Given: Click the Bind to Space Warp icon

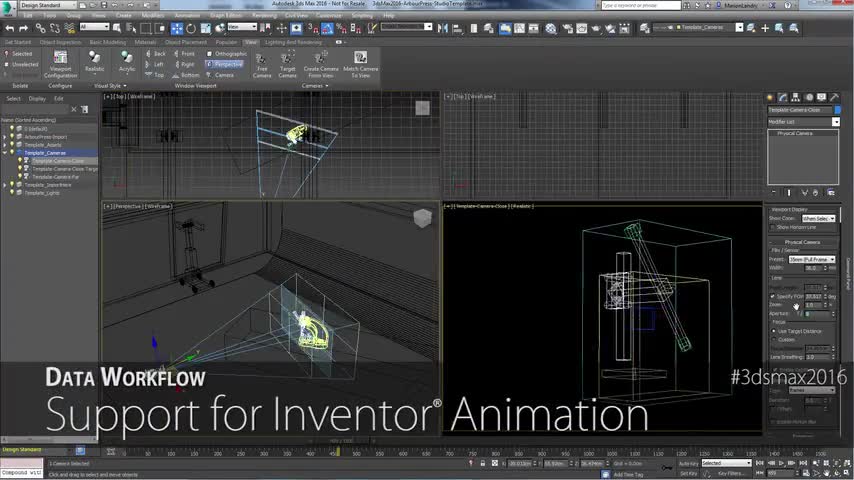Looking at the screenshot, I should [69, 28].
